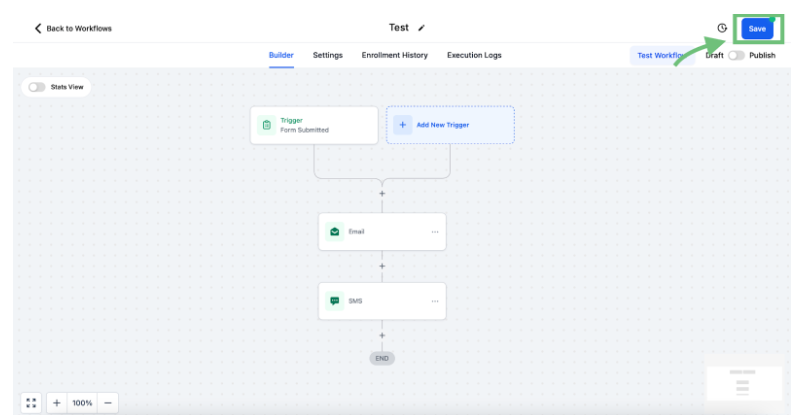Click the Form Submitted trigger clipboard icon
Viewport: 803px width, 415px height.
[x=266, y=125]
